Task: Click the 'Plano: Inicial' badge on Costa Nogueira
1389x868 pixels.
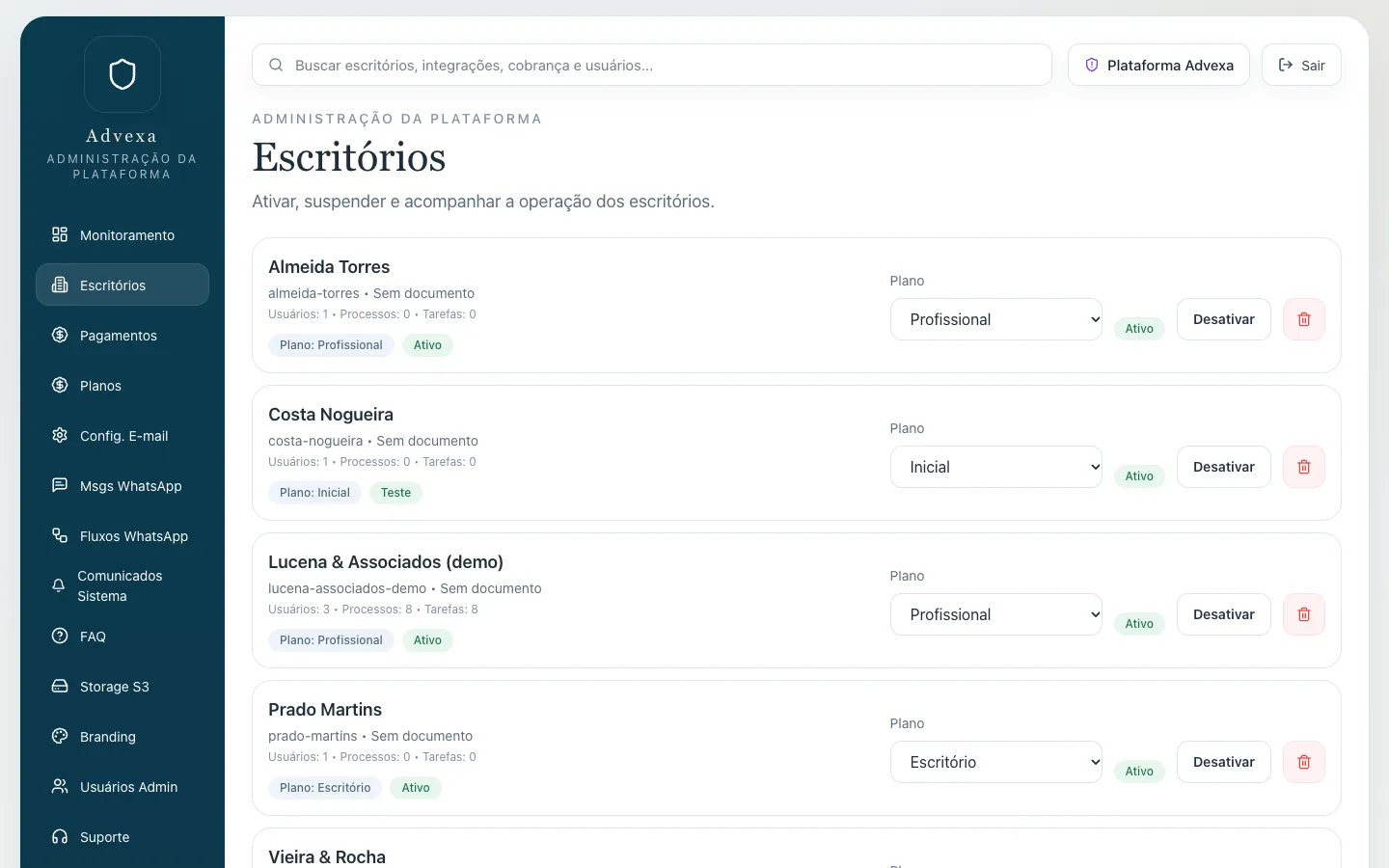Action: [314, 493]
